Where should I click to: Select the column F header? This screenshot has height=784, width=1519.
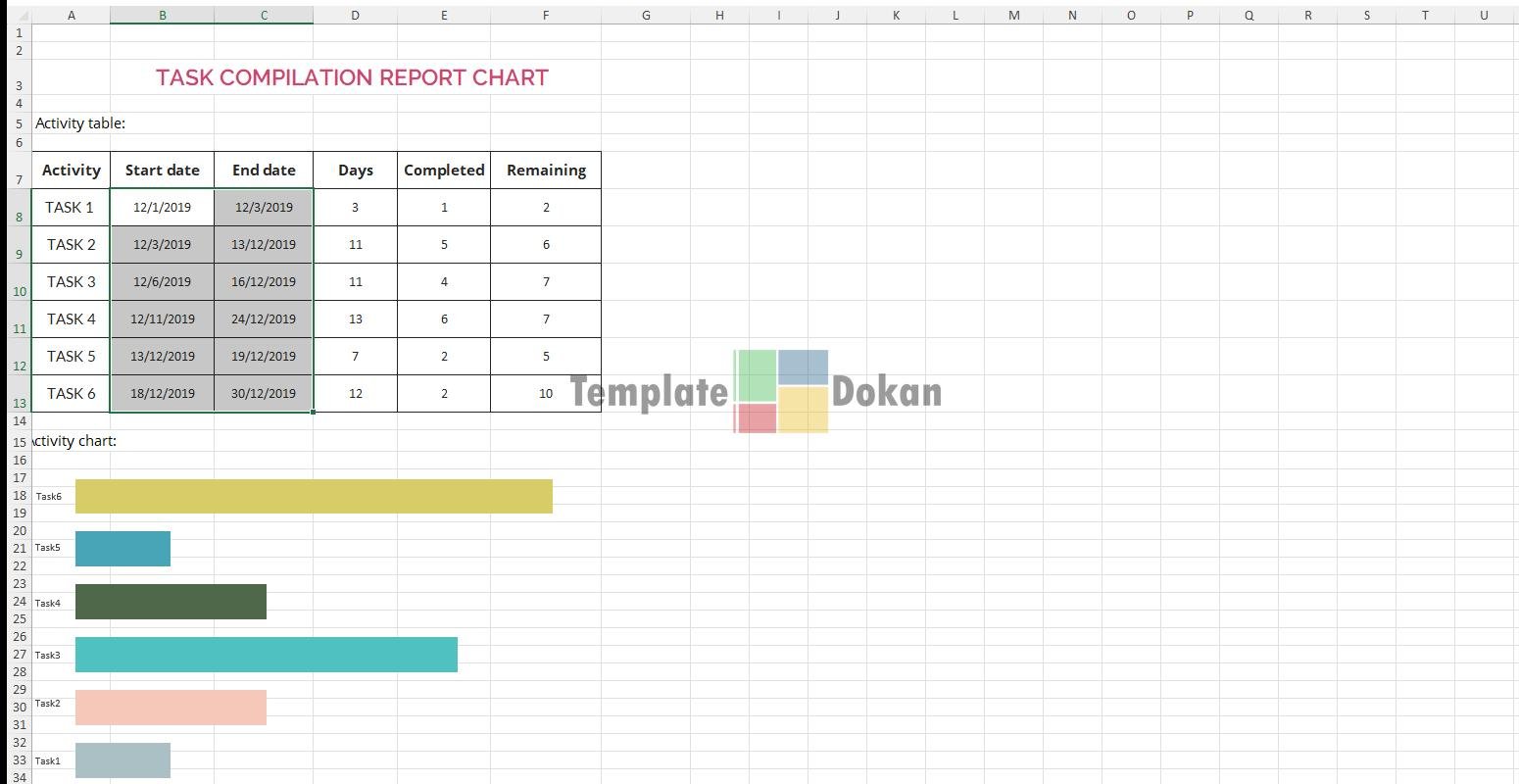click(545, 15)
